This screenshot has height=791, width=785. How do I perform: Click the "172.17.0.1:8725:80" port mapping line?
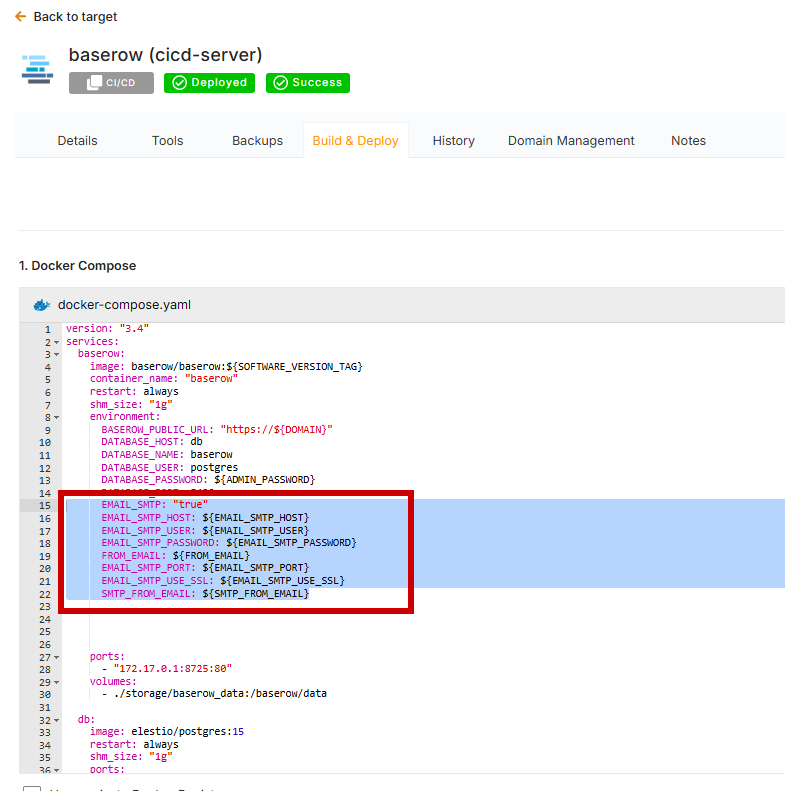click(167, 669)
